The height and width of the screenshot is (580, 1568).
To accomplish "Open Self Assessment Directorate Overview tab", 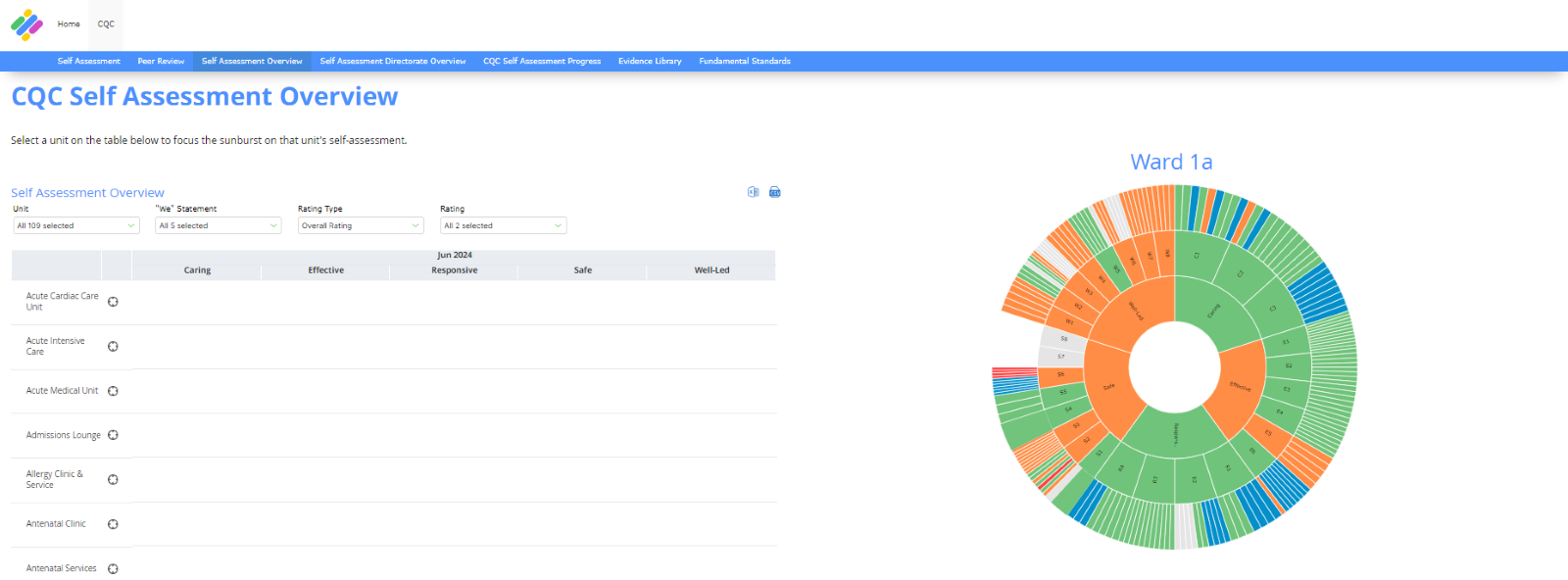I will click(393, 61).
